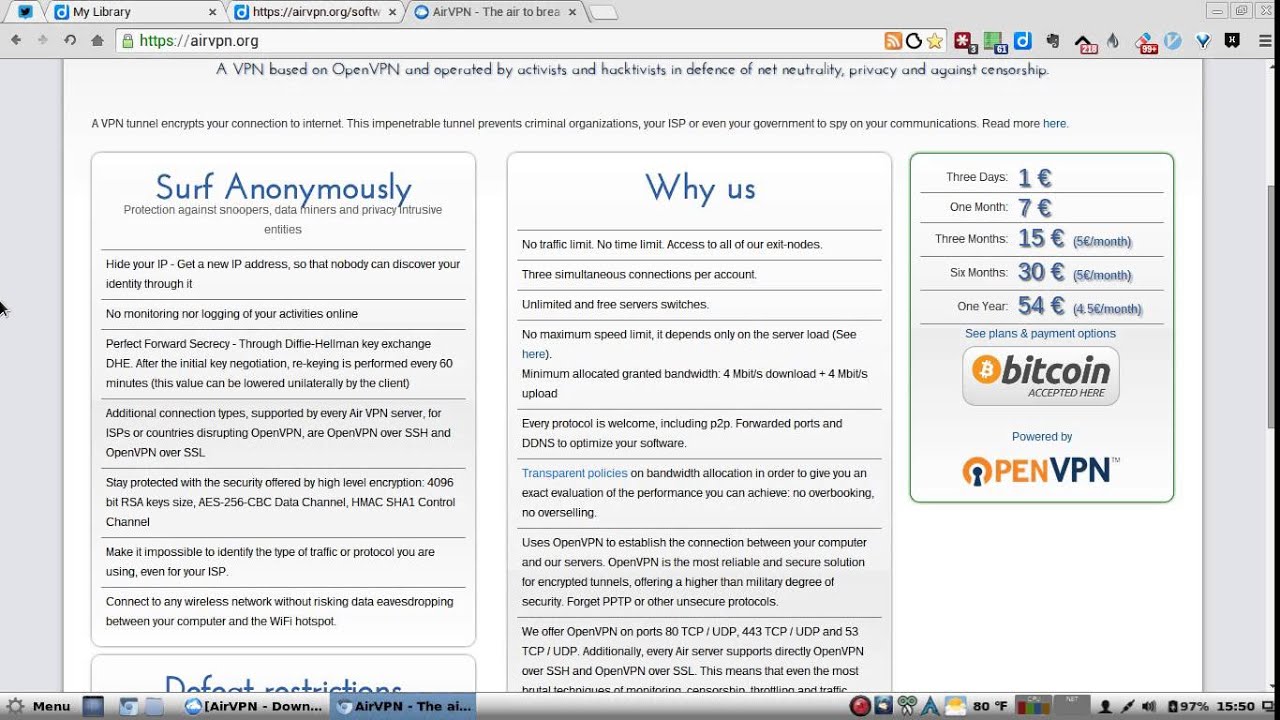The image size is (1280, 720).
Task: Open the blue Diigo 'd' extension
Action: click(x=1022, y=41)
